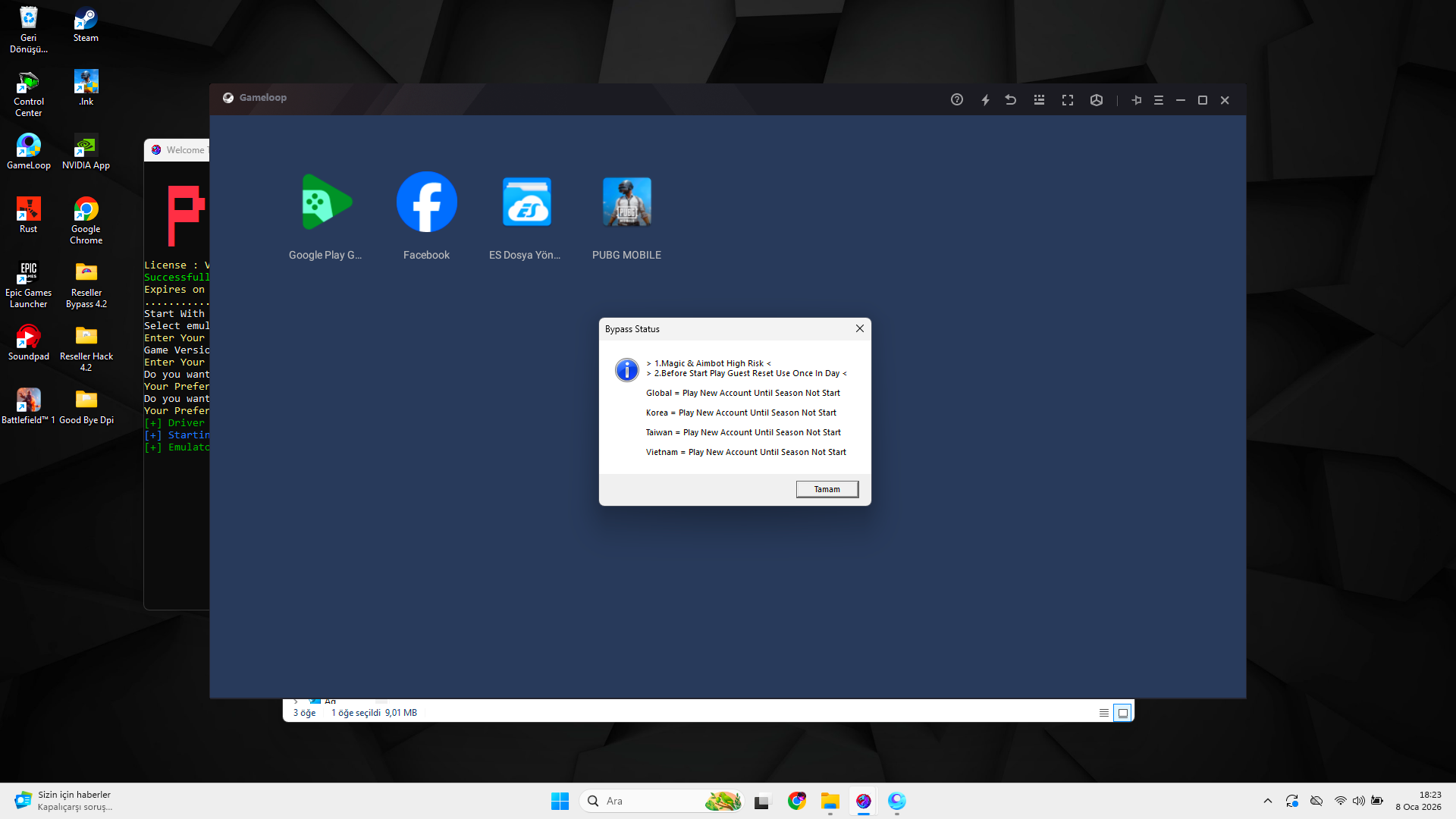Pin the Gameloop window on top
1456x819 pixels.
point(1137,100)
